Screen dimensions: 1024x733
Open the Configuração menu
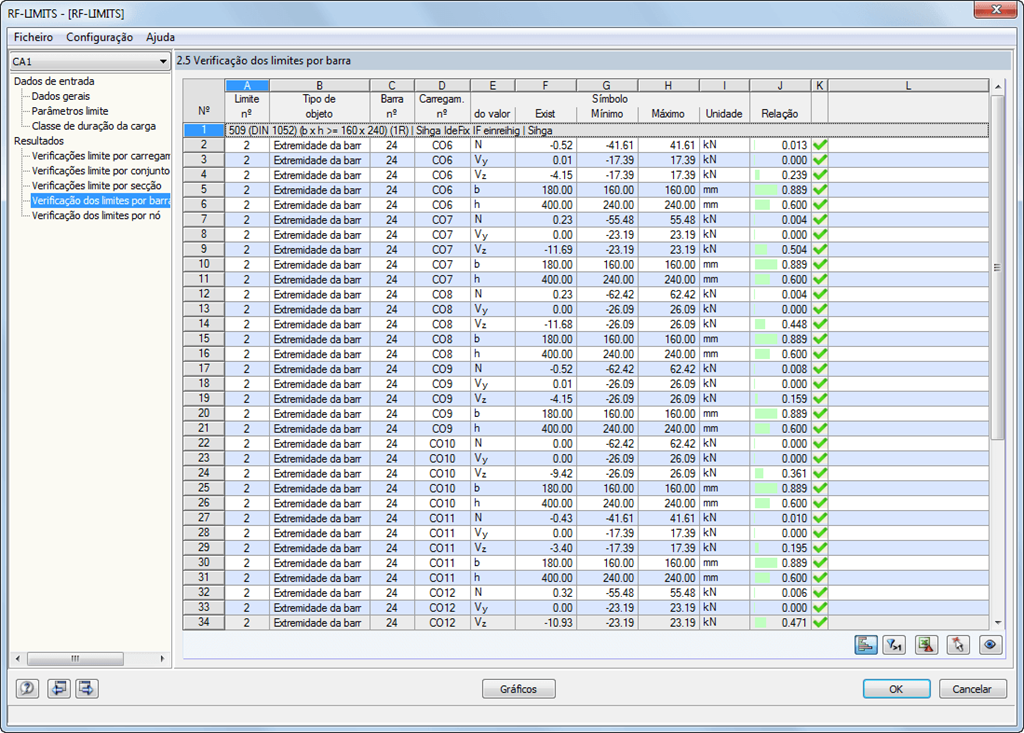pyautogui.click(x=99, y=37)
